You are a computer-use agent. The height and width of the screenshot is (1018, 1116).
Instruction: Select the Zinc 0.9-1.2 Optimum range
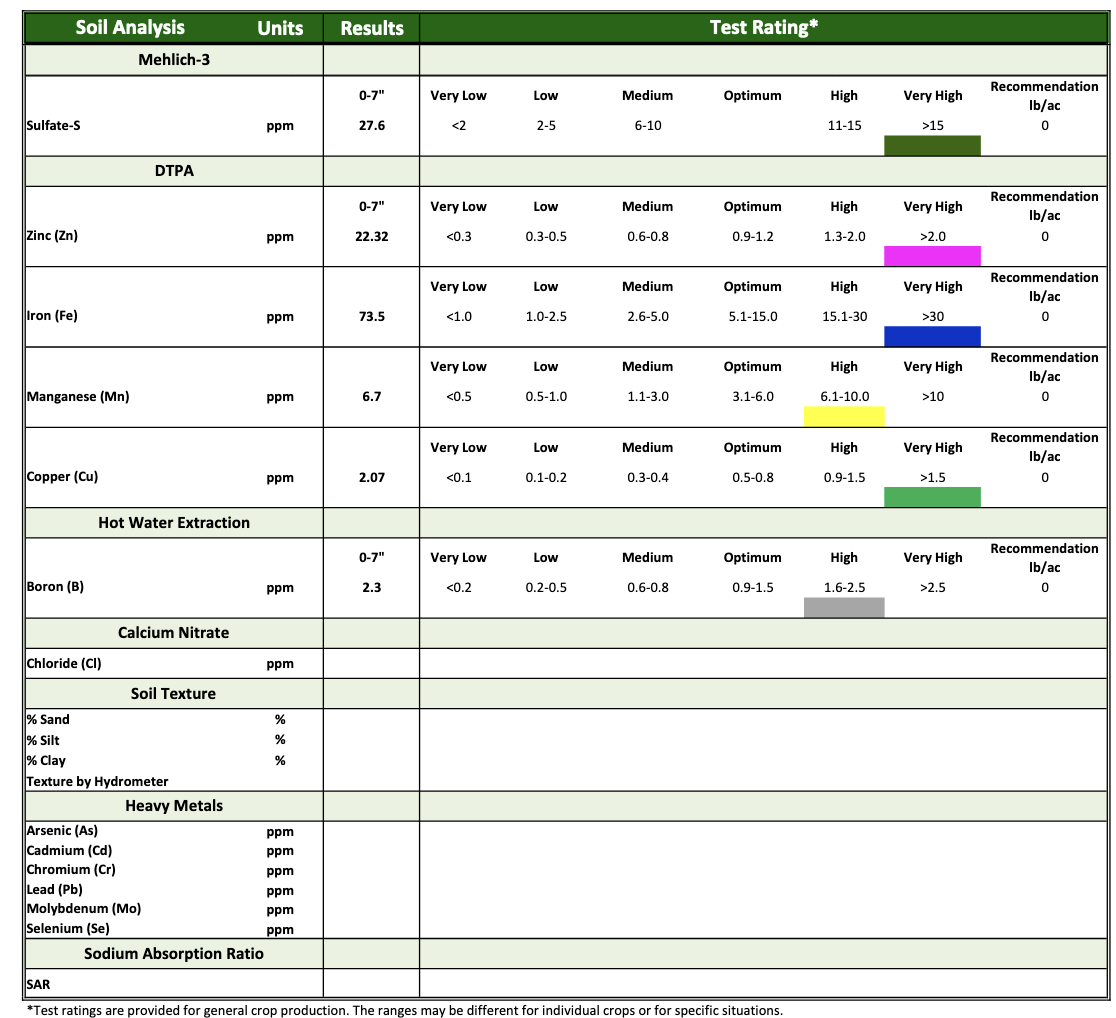pyautogui.click(x=752, y=236)
